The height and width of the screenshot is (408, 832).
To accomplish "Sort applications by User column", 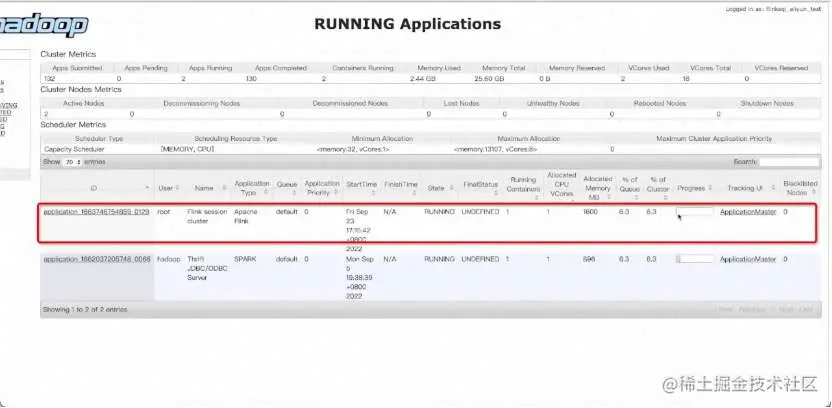I will 169,188.
